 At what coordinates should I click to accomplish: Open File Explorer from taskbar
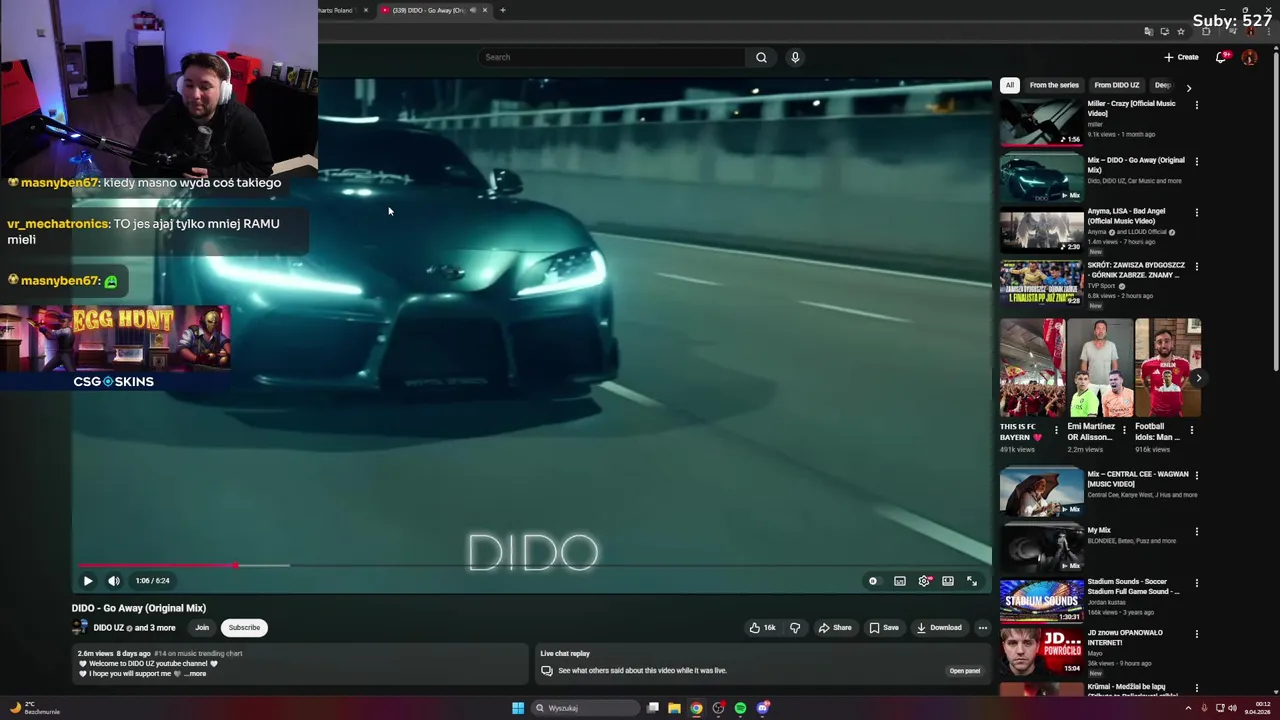[x=674, y=708]
